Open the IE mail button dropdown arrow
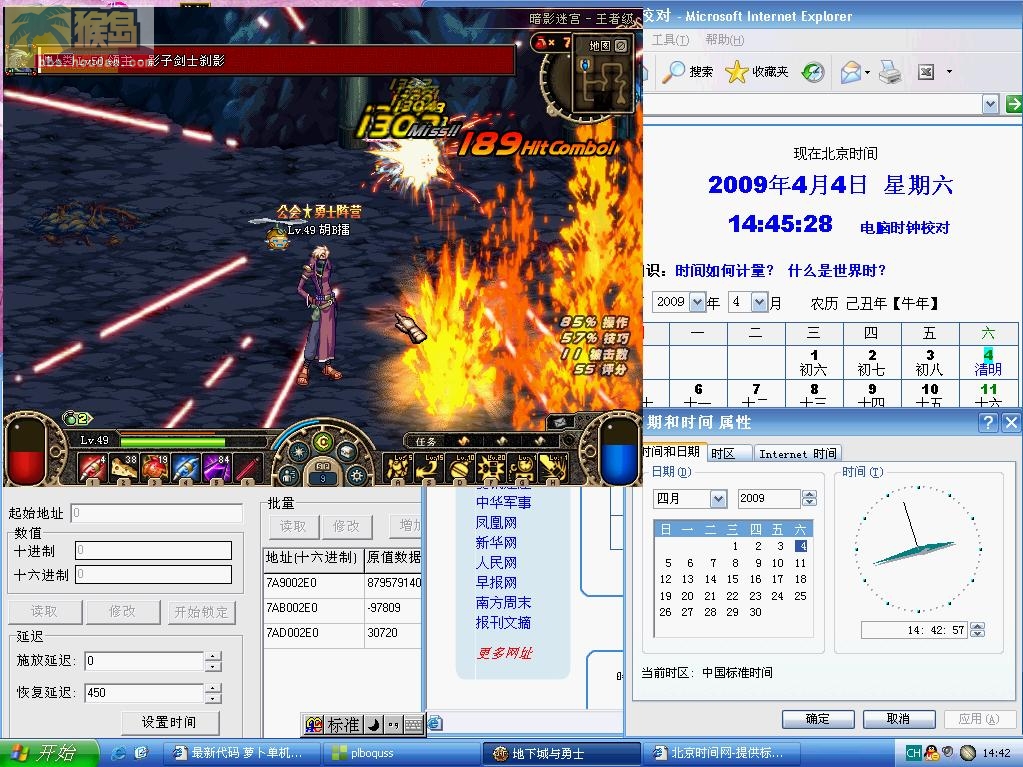The image size is (1023, 767). point(867,72)
